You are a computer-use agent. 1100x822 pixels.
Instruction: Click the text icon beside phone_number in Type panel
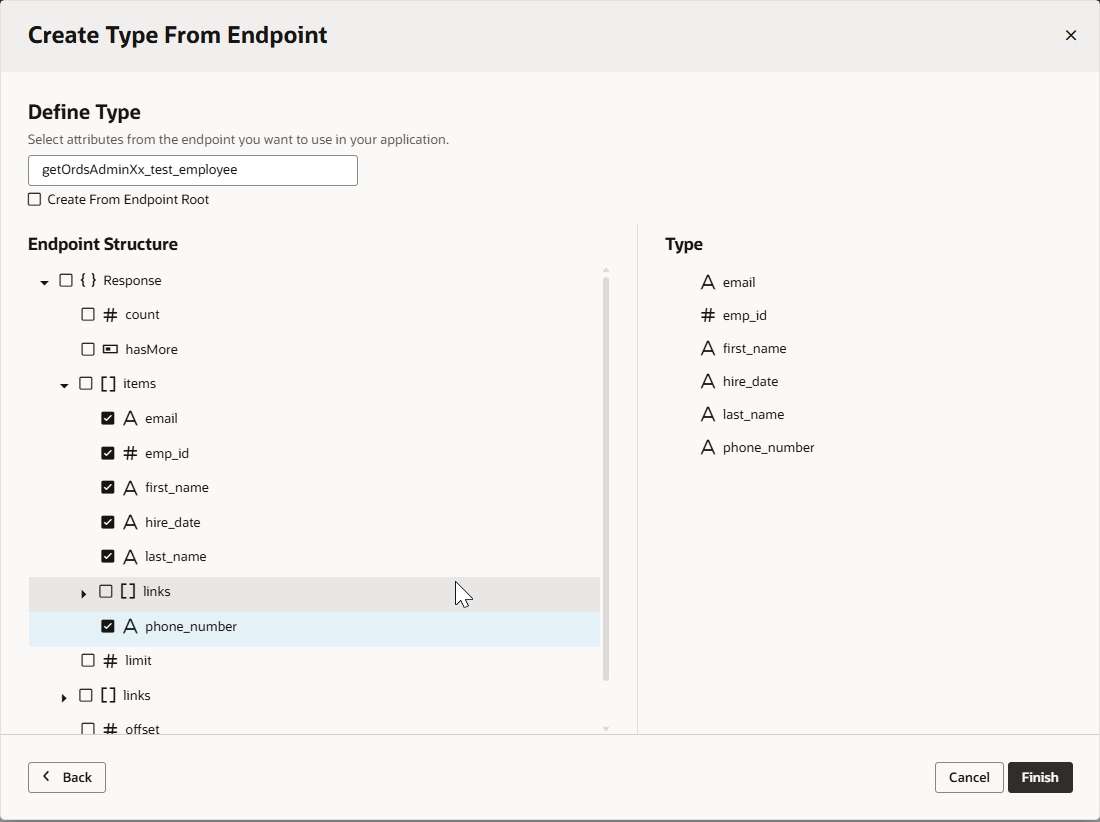coord(708,448)
